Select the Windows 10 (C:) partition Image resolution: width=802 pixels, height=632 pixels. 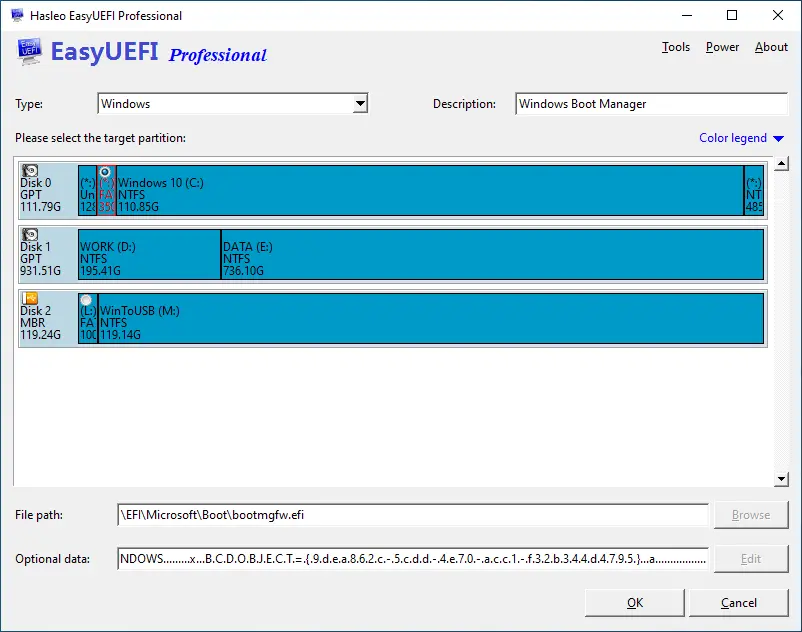click(430, 190)
